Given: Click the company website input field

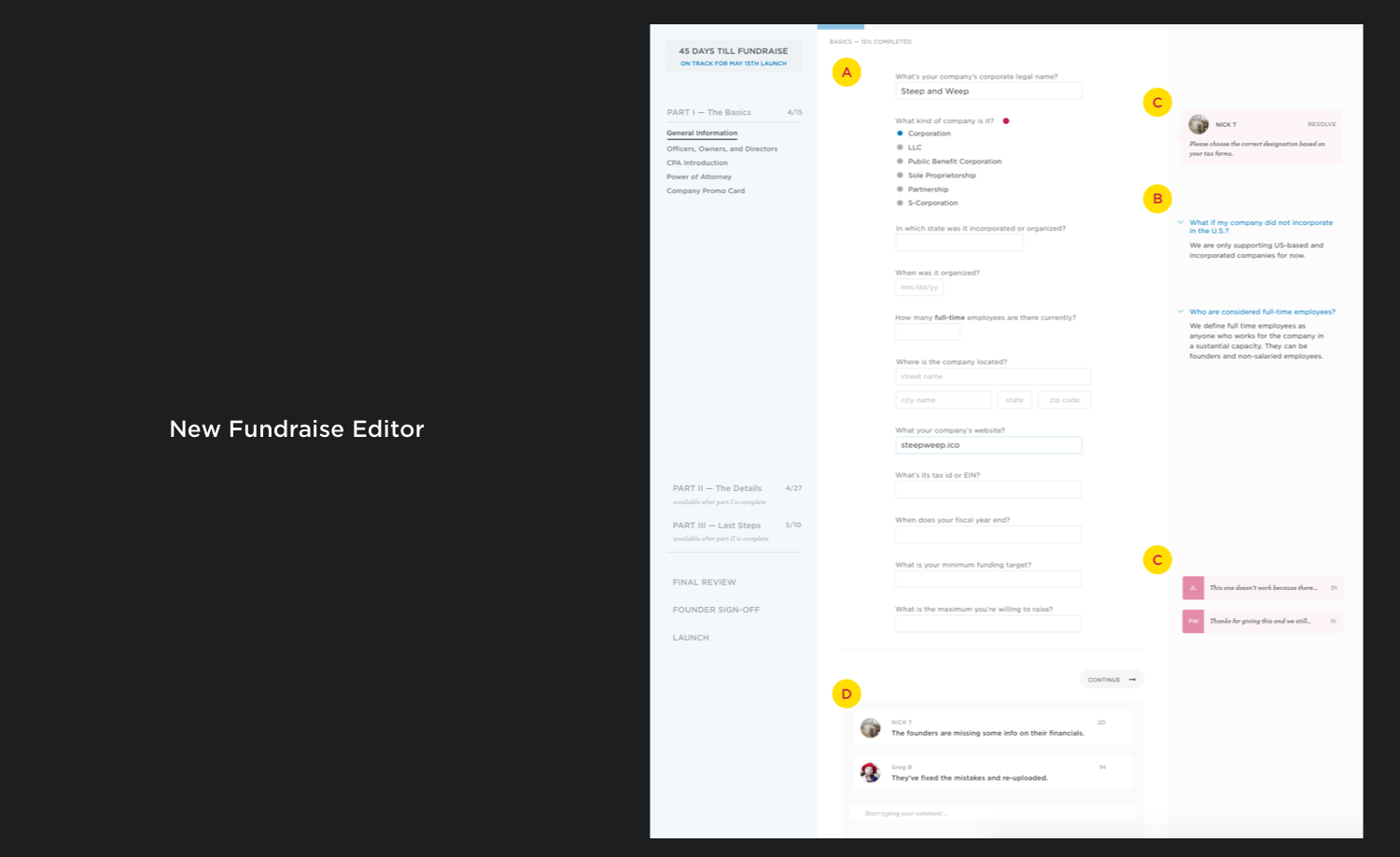Looking at the screenshot, I should tap(988, 445).
